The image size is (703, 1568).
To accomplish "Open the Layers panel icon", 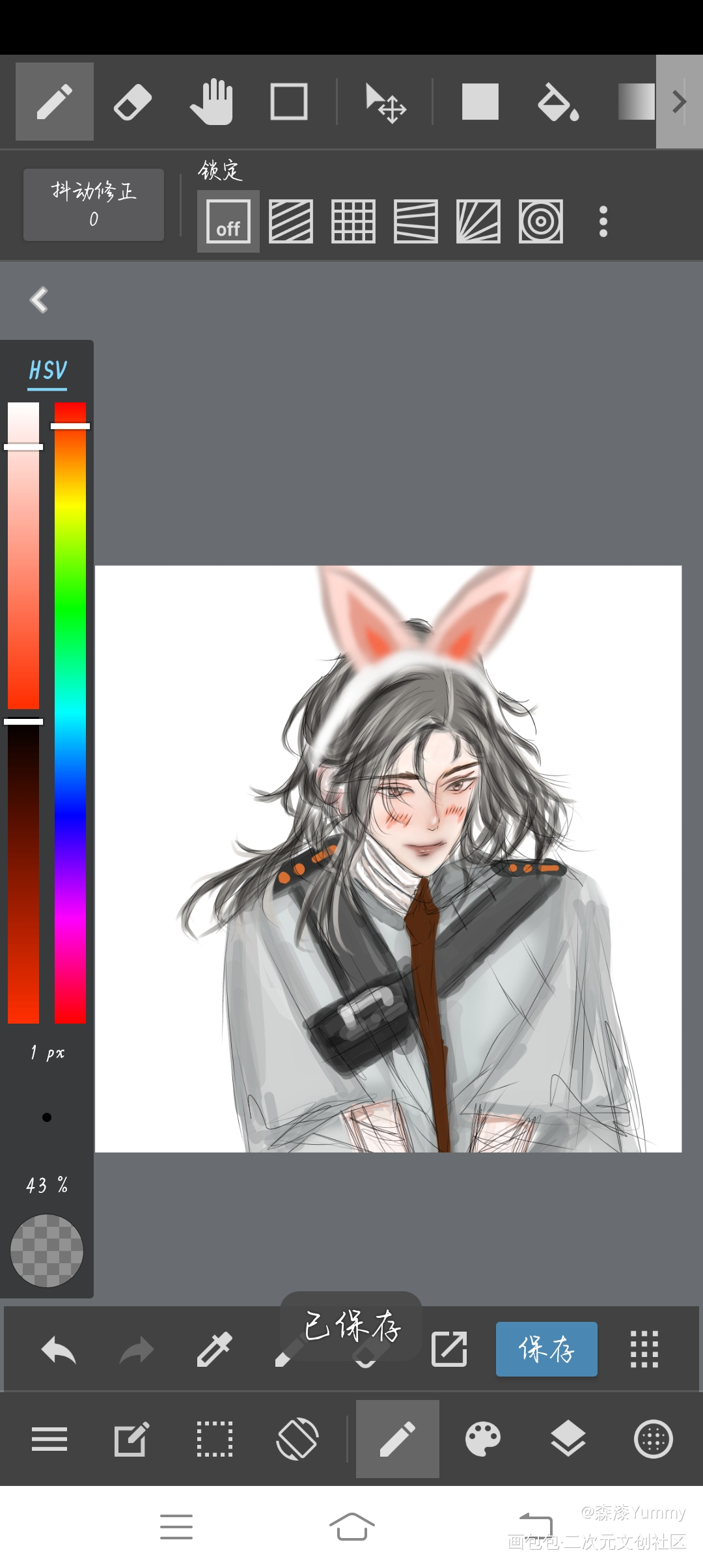I will click(x=568, y=1439).
